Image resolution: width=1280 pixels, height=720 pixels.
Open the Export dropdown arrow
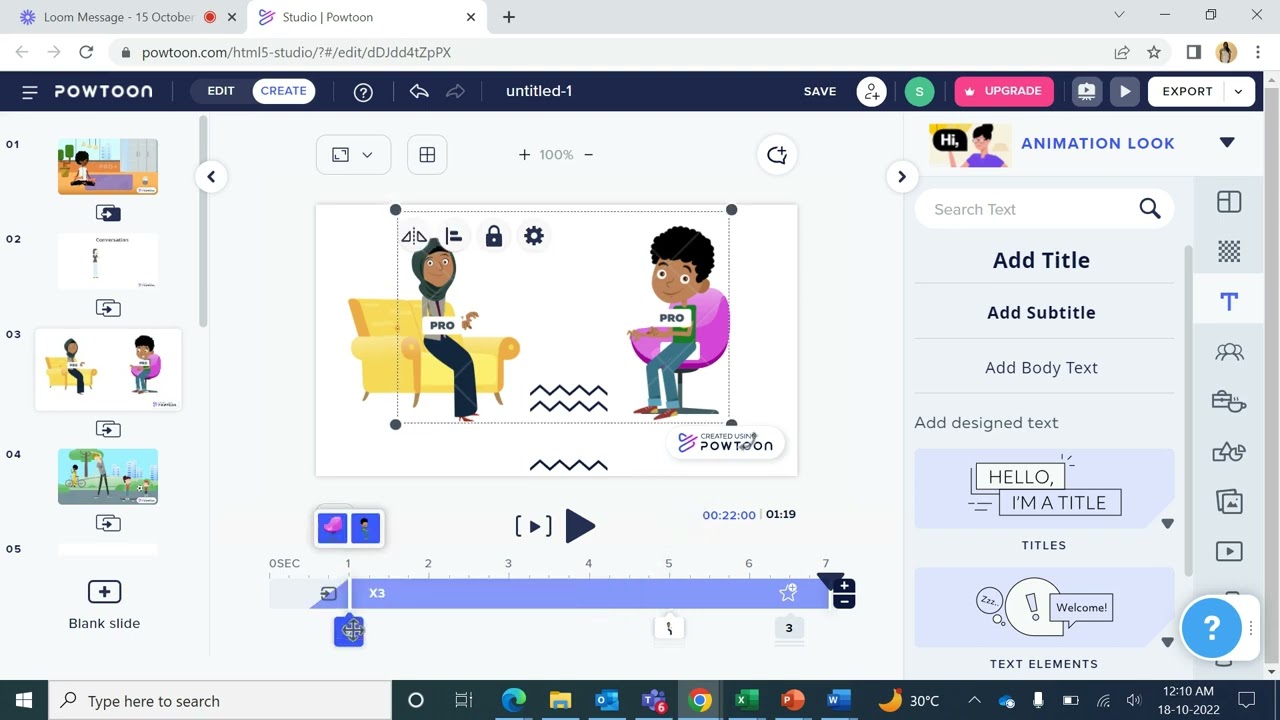(1239, 91)
